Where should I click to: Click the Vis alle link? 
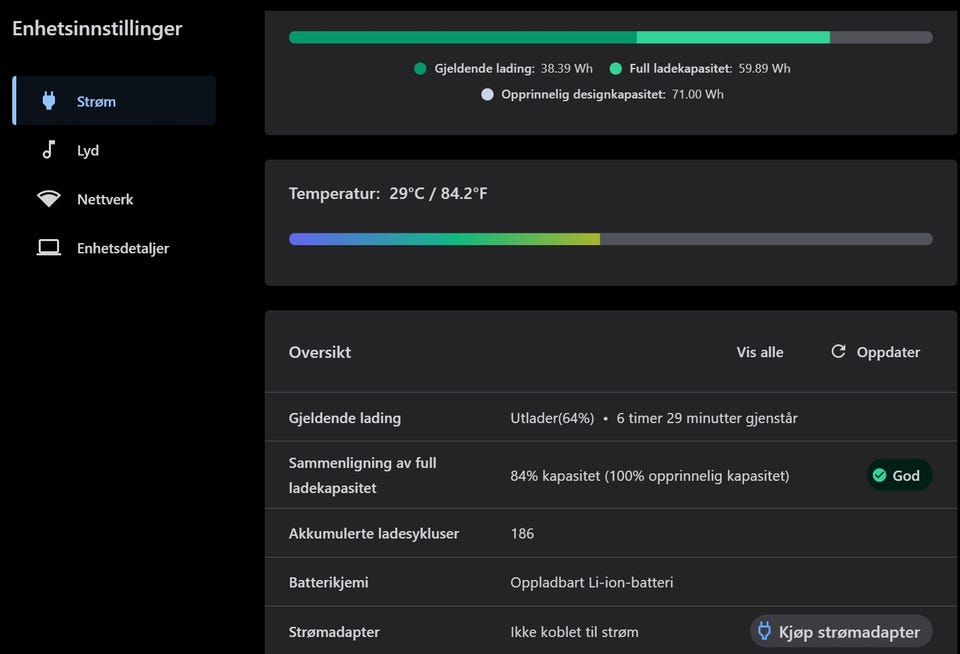pos(760,352)
